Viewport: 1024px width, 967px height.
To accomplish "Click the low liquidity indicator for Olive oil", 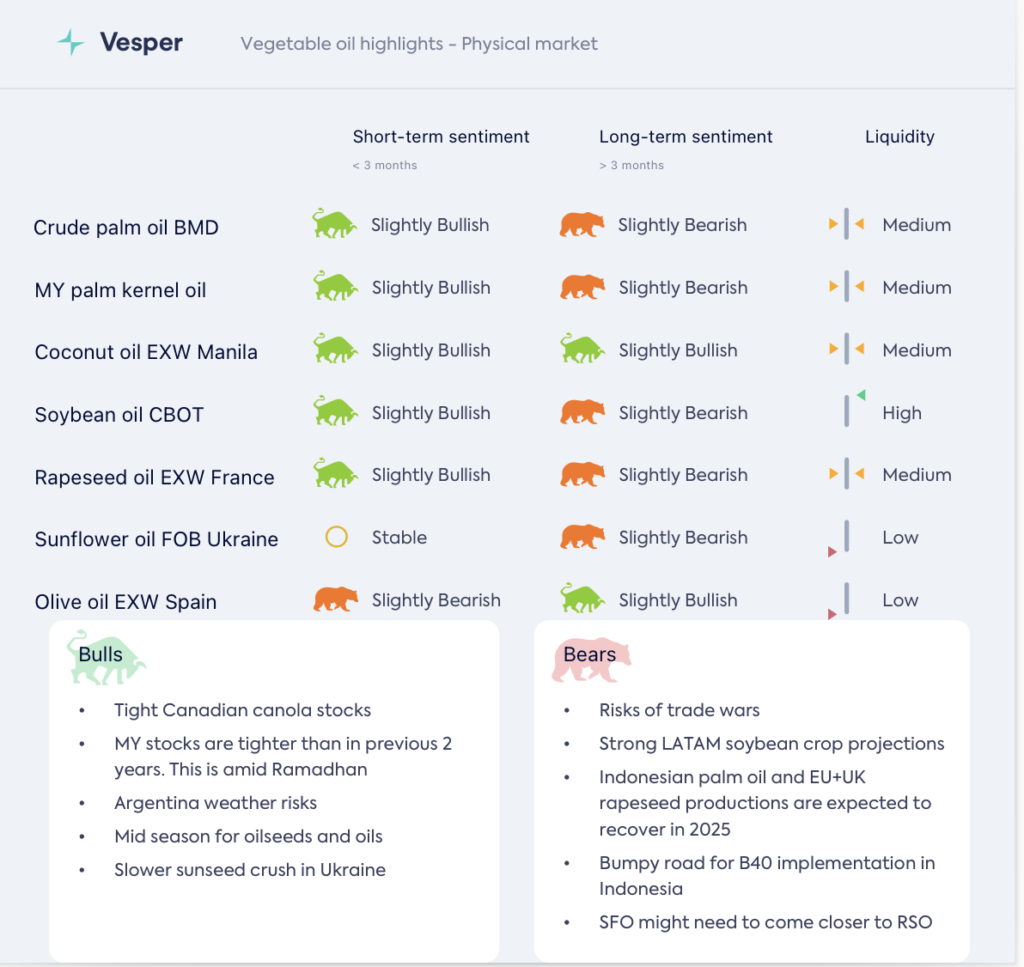I will (845, 599).
